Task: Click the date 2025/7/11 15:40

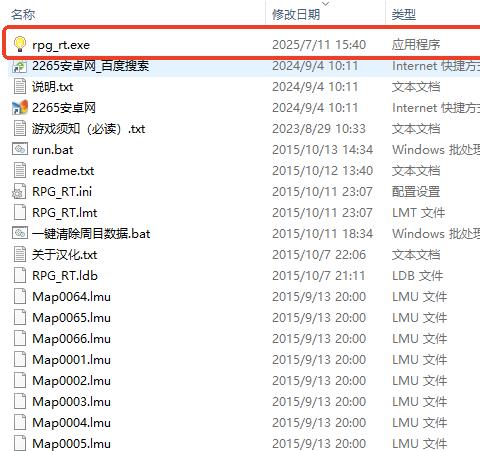Action: 319,45
